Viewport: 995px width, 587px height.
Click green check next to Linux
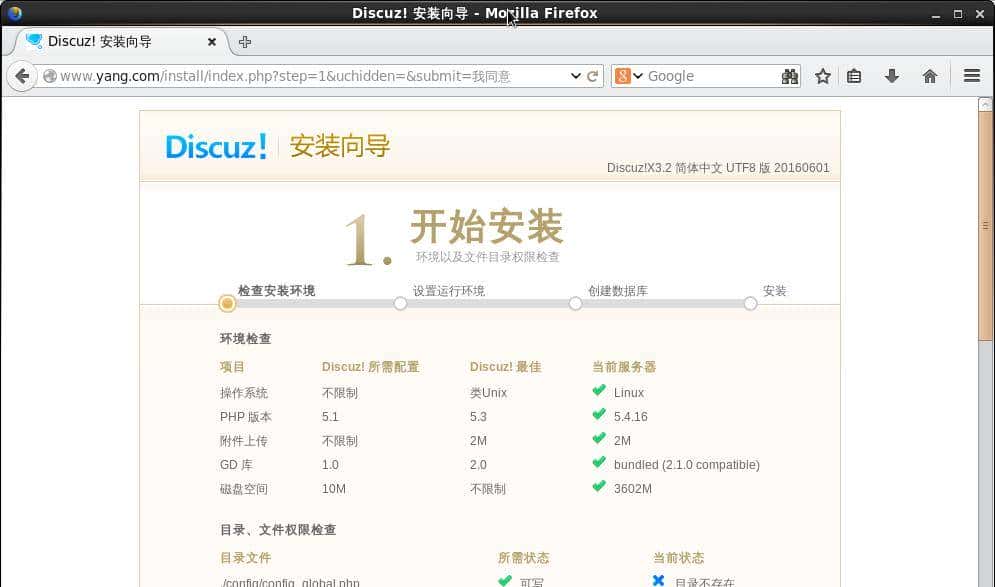[599, 391]
